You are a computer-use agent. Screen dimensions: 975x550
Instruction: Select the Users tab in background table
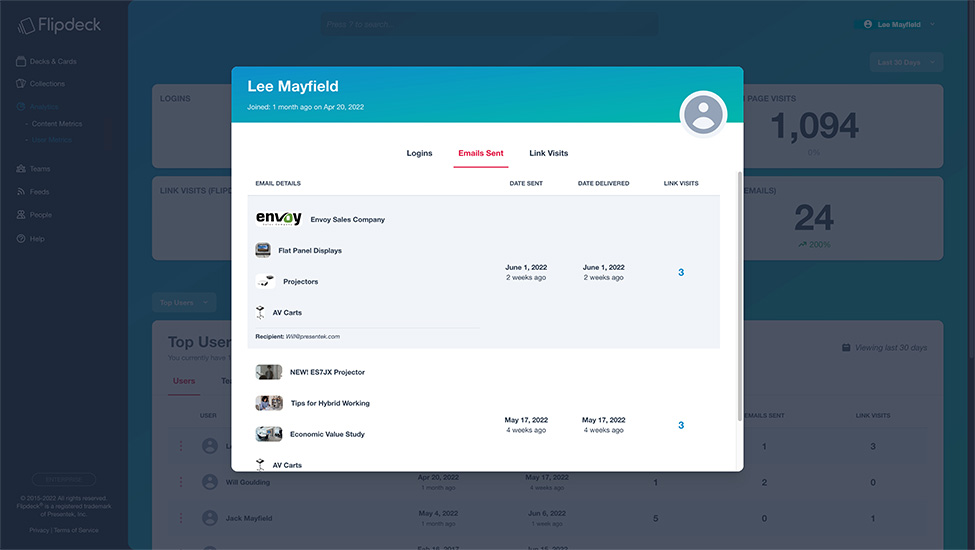pos(184,381)
